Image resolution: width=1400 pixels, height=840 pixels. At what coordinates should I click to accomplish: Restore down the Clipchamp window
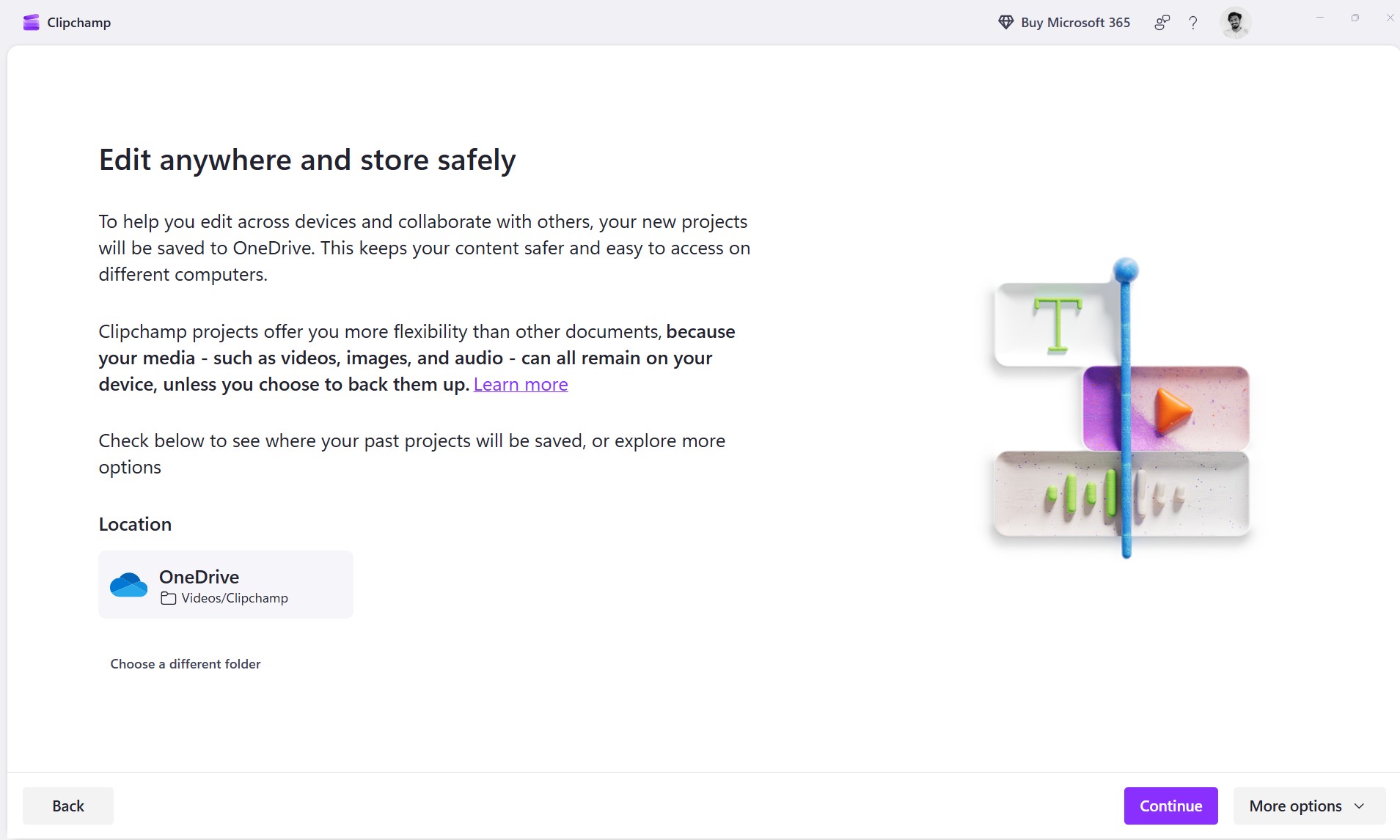pyautogui.click(x=1355, y=18)
